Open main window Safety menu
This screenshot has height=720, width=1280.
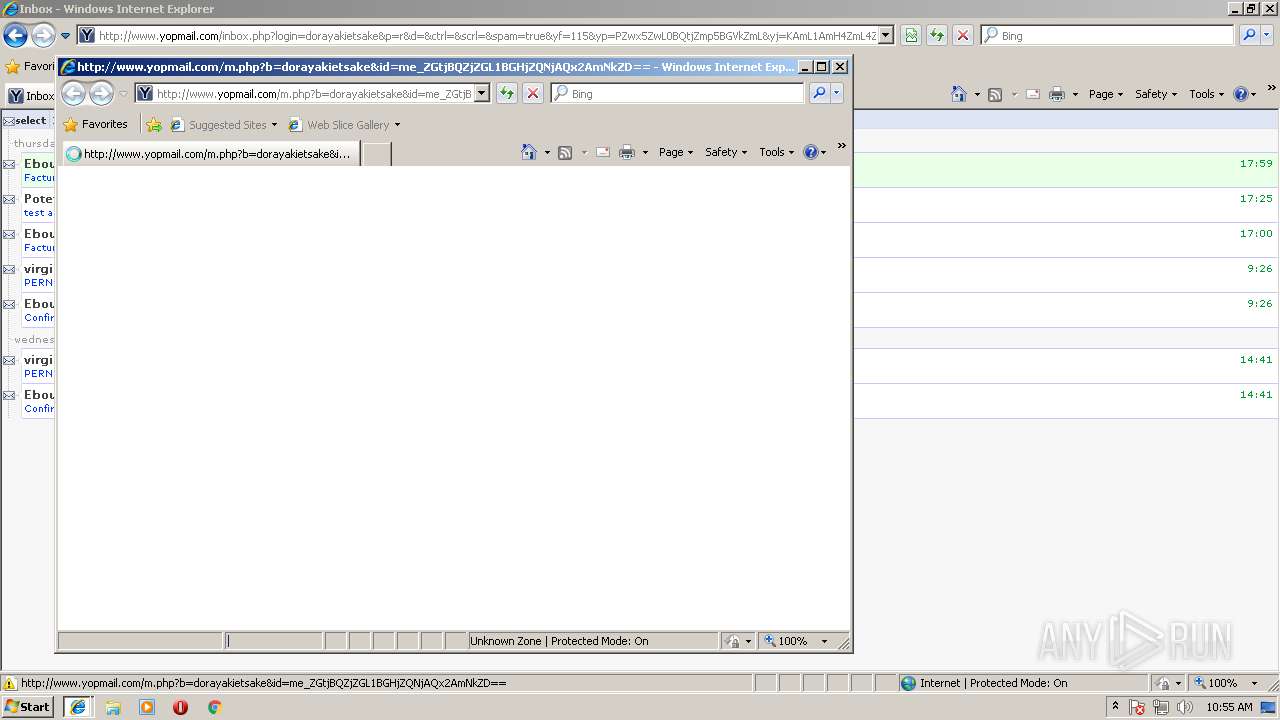[1156, 94]
